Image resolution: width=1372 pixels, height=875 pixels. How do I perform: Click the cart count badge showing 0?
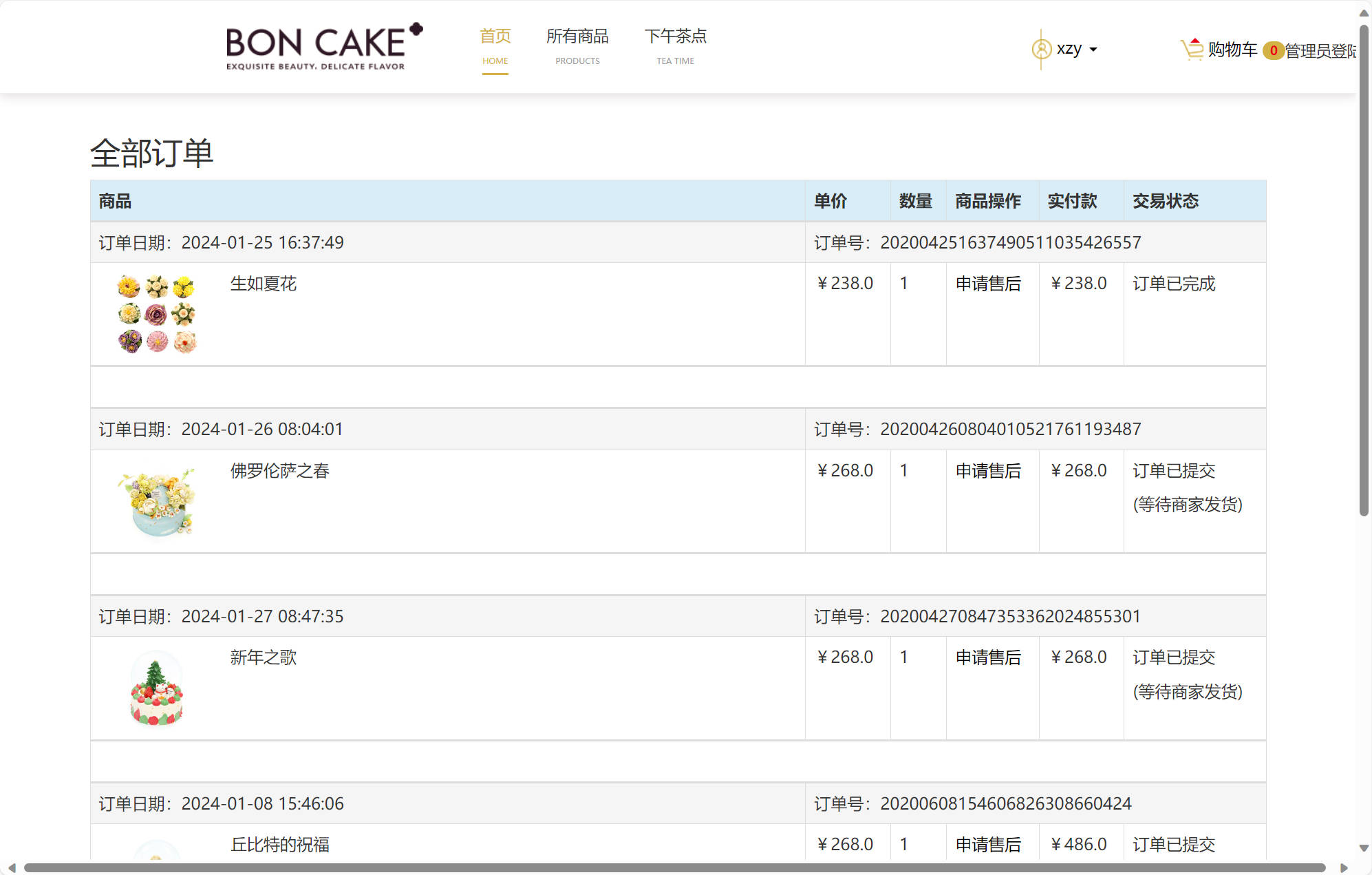click(1273, 51)
